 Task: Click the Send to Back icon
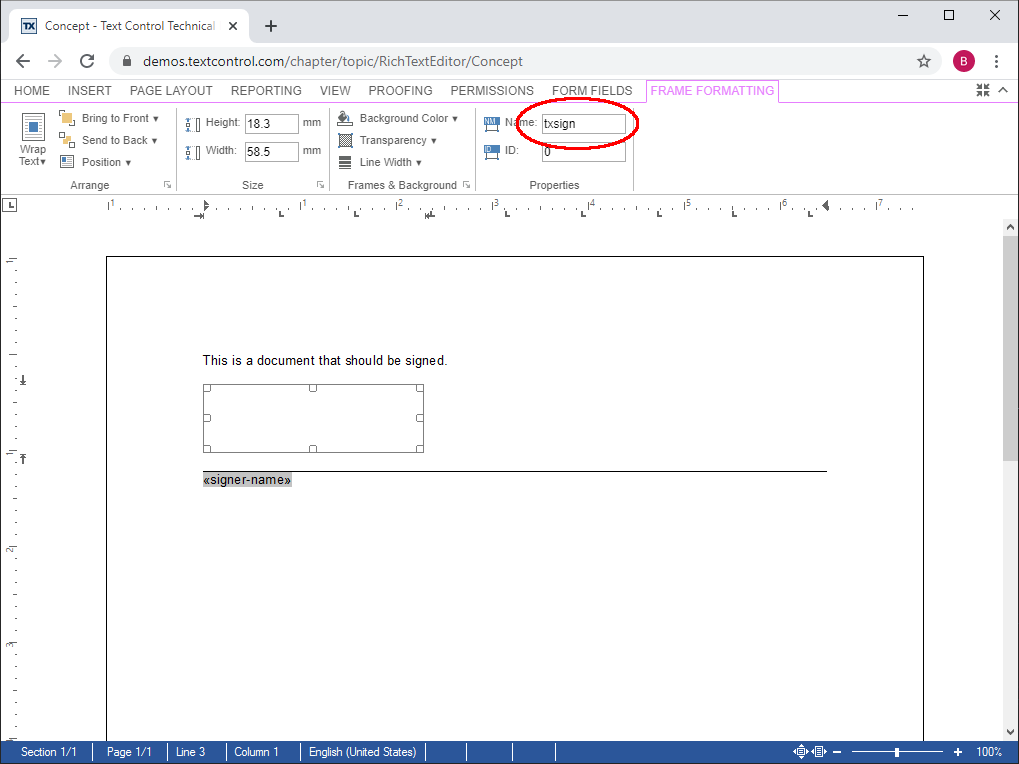(x=66, y=140)
